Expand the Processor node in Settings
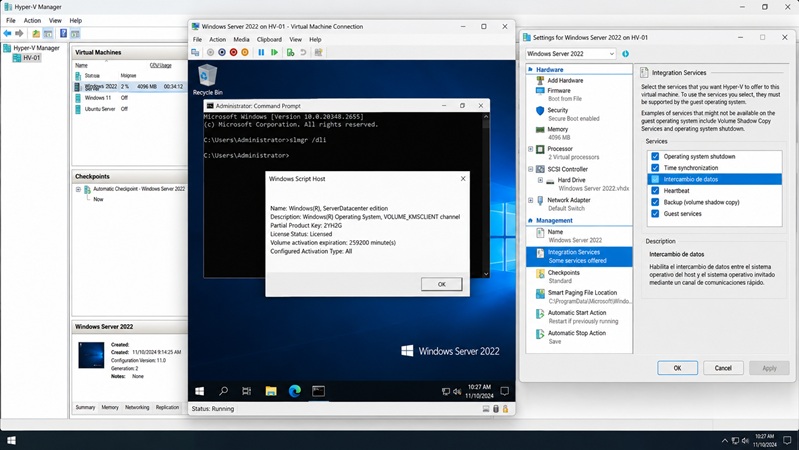799x450 pixels. click(530, 149)
